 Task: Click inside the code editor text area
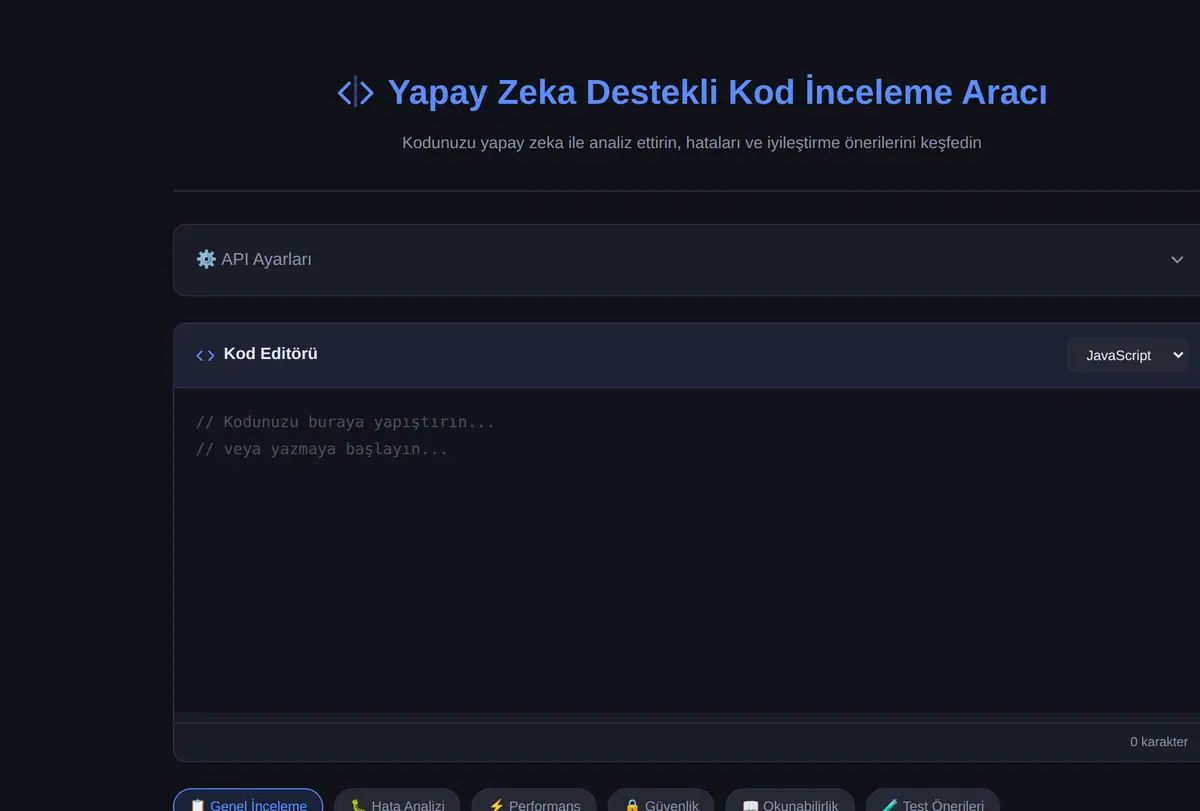point(687,550)
